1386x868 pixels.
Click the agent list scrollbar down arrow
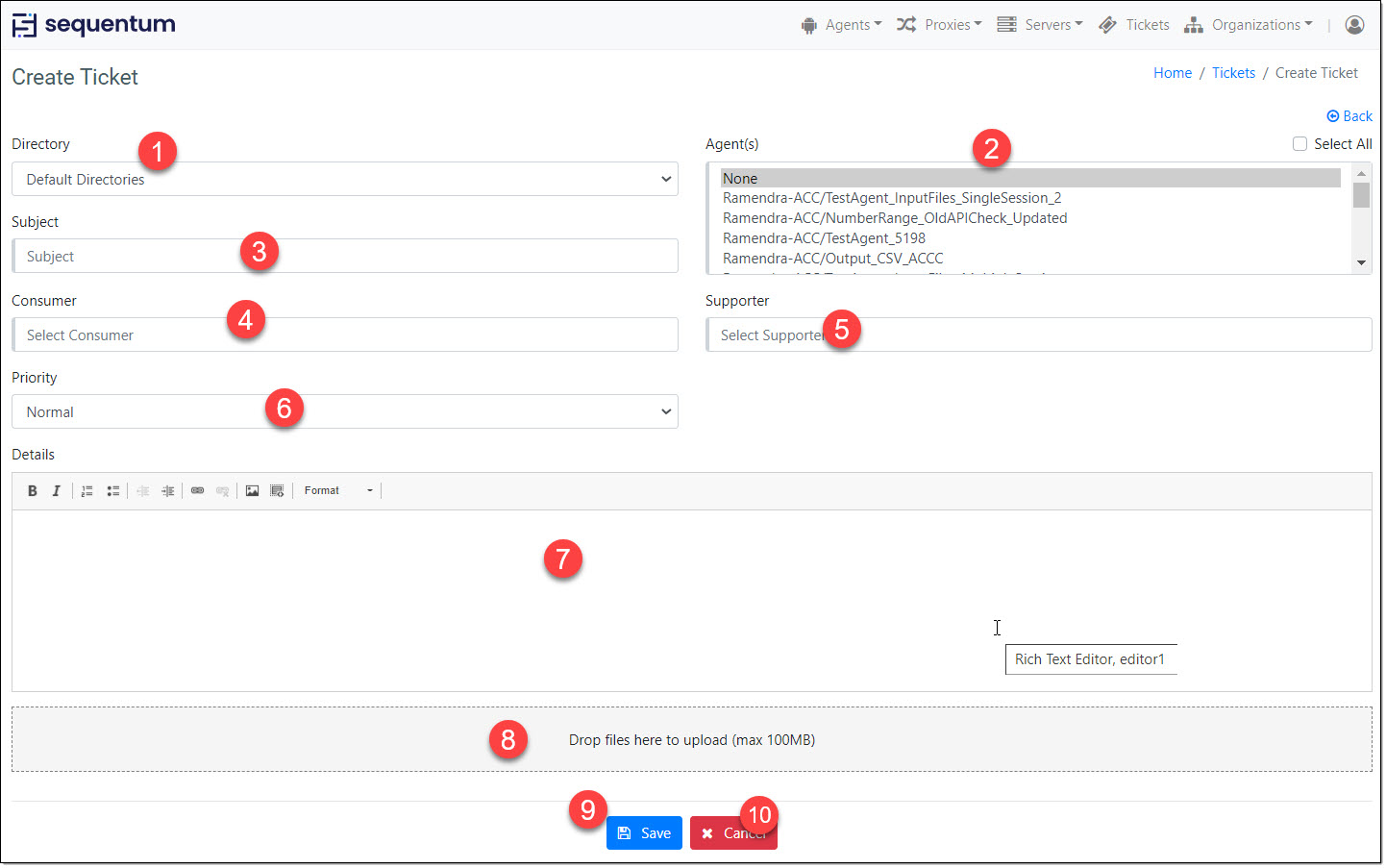[1361, 262]
